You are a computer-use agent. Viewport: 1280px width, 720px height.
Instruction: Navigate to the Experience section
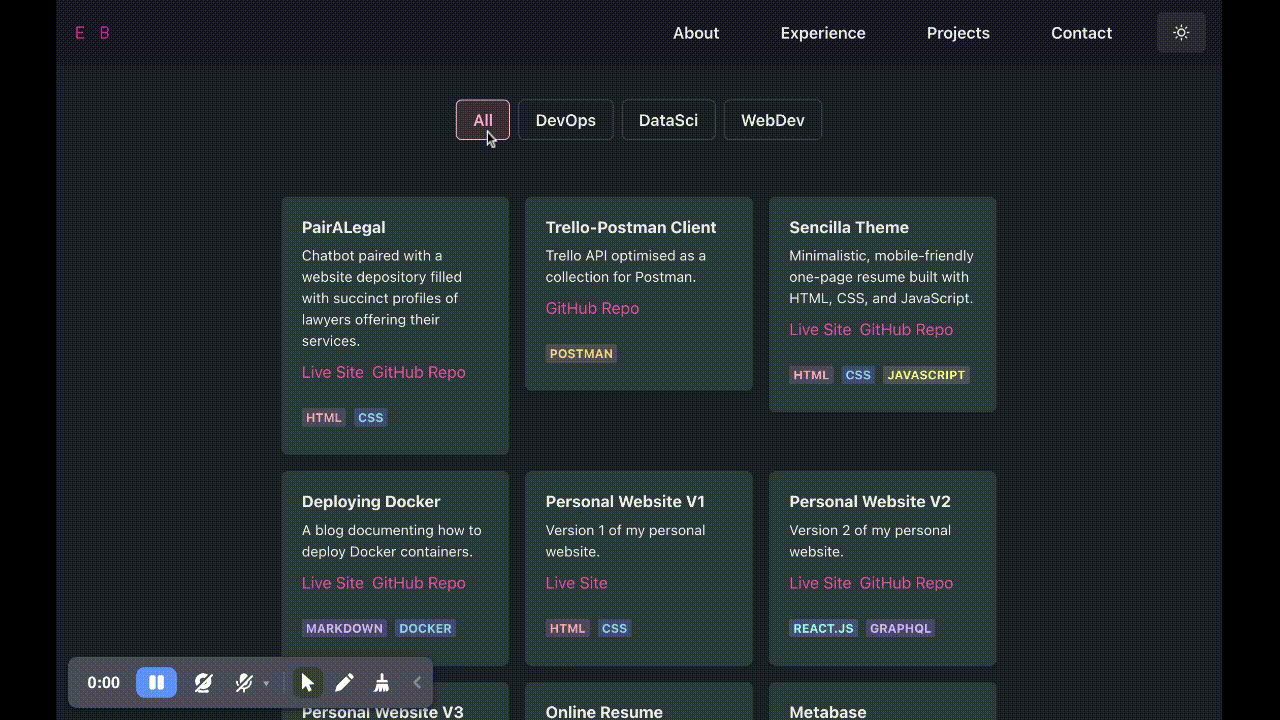point(823,33)
